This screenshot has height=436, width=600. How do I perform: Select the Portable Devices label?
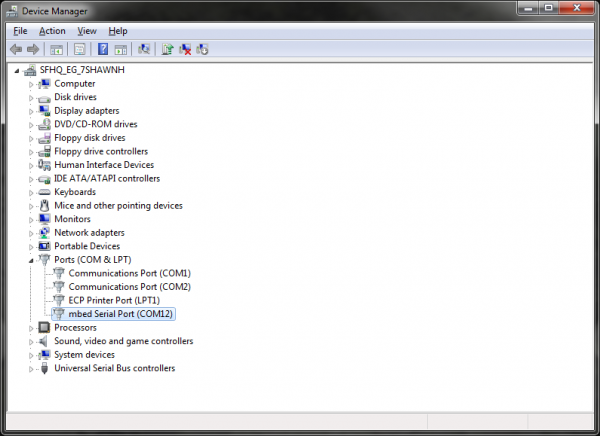(x=87, y=246)
